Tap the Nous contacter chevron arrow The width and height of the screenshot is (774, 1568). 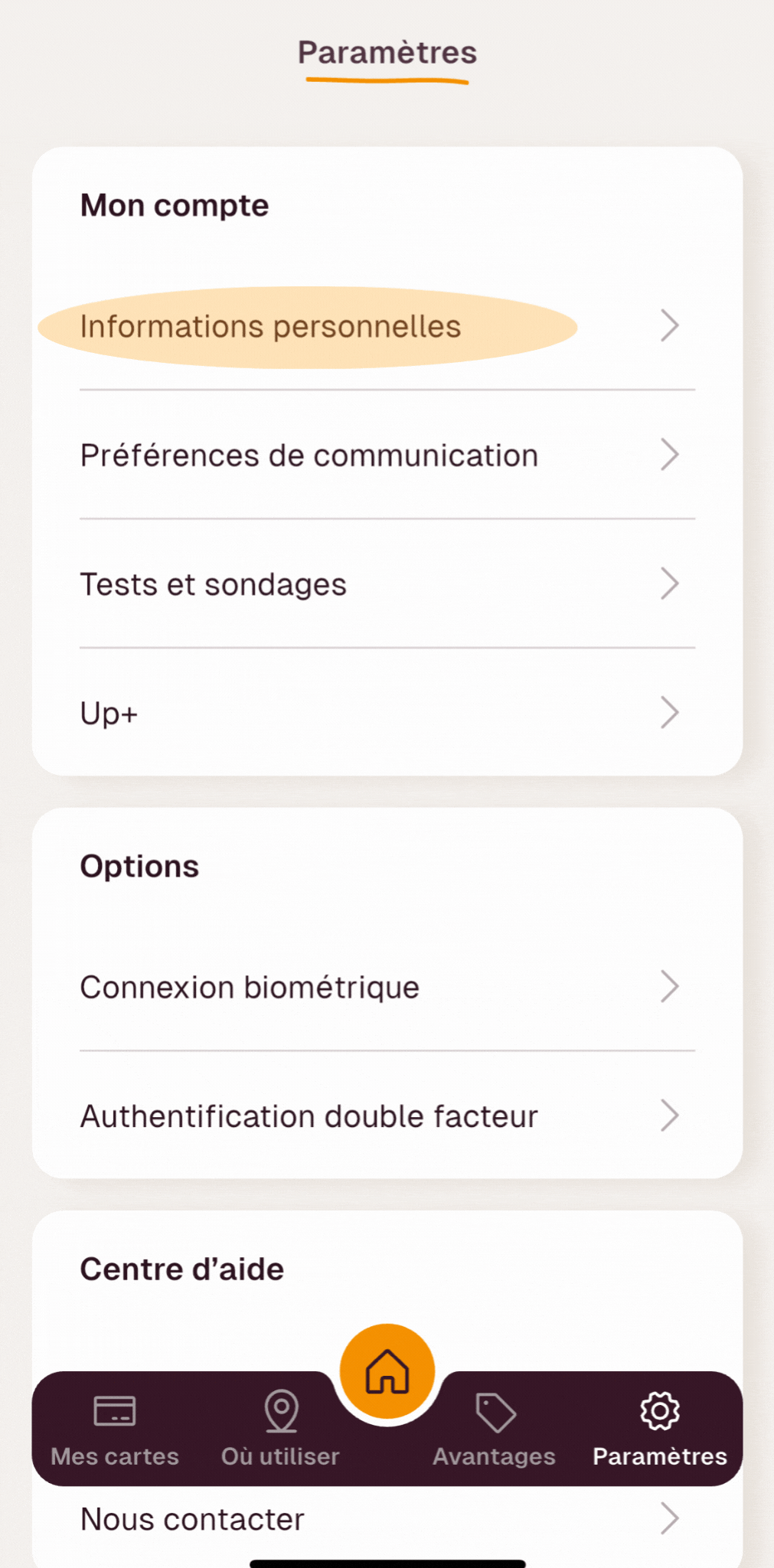pyautogui.click(x=670, y=1519)
